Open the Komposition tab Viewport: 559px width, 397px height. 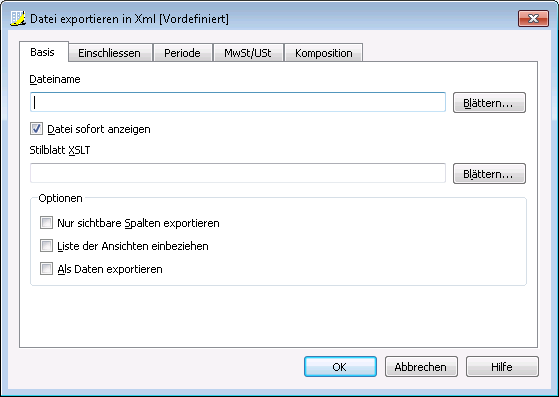point(324,53)
